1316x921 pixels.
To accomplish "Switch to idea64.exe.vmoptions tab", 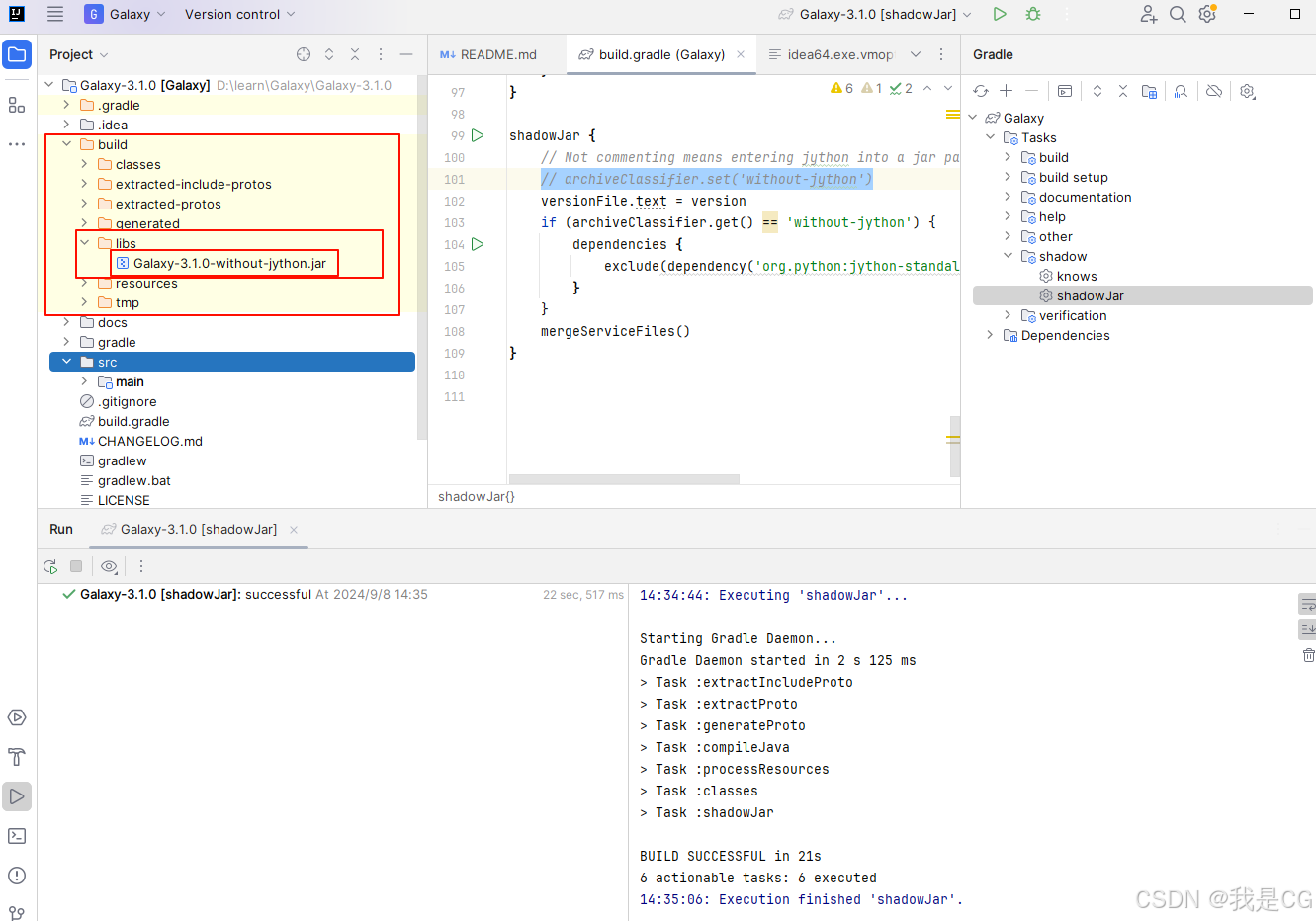I will coord(832,54).
